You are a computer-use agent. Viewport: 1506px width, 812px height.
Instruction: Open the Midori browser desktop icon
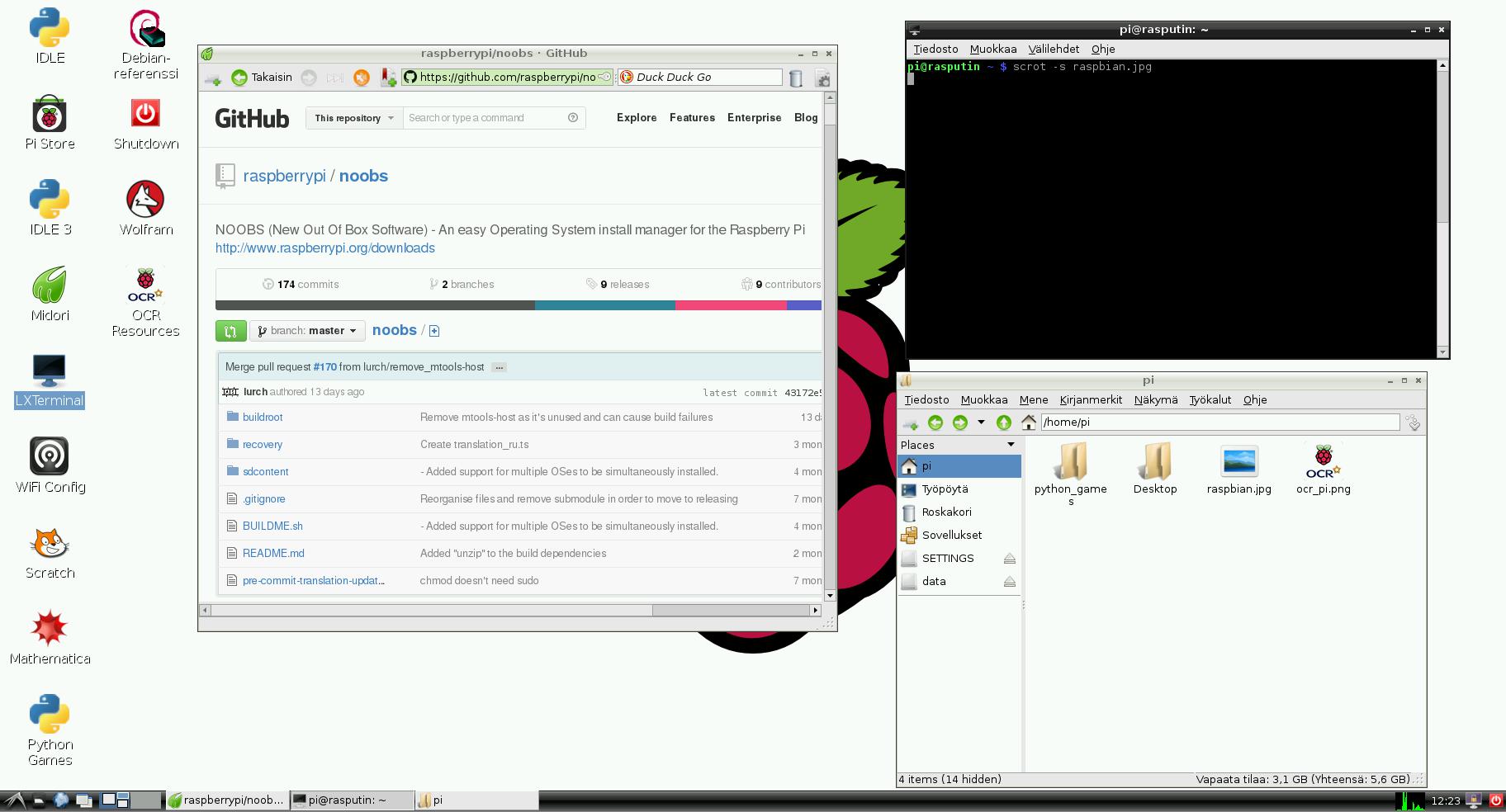pyautogui.click(x=50, y=295)
